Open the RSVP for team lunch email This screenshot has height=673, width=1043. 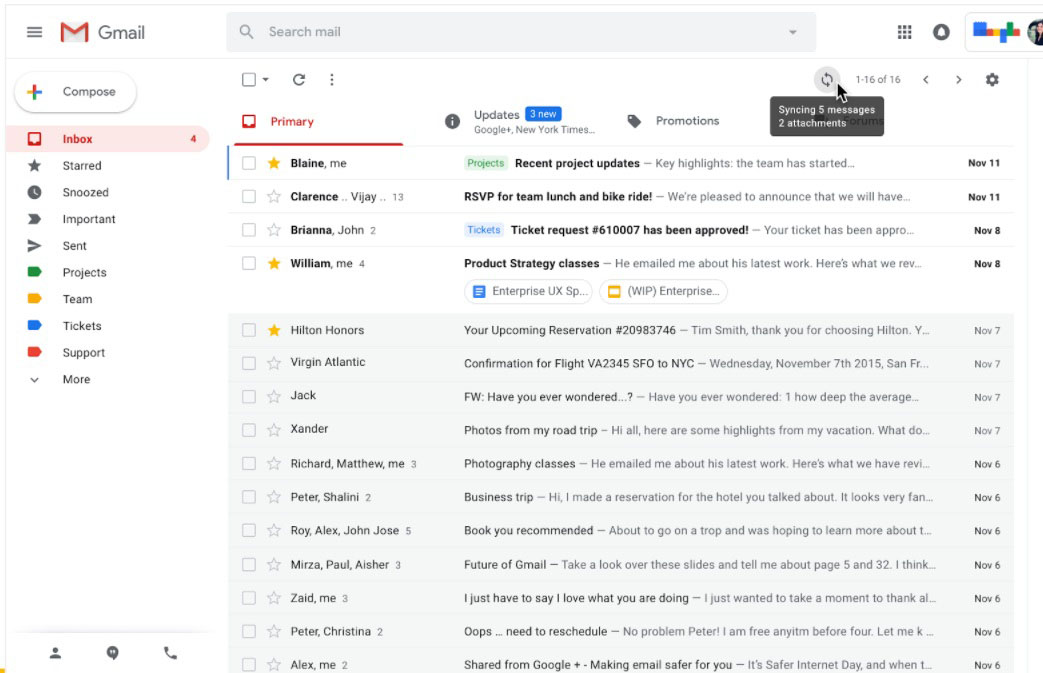(x=621, y=197)
